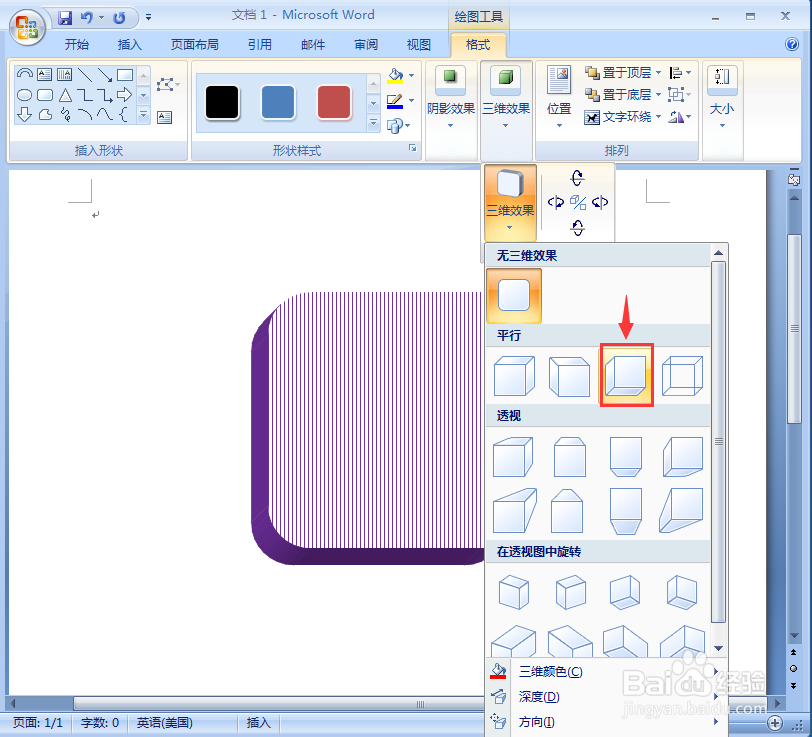Switch to the 开始 tab
This screenshot has width=812, height=737.
[x=77, y=45]
